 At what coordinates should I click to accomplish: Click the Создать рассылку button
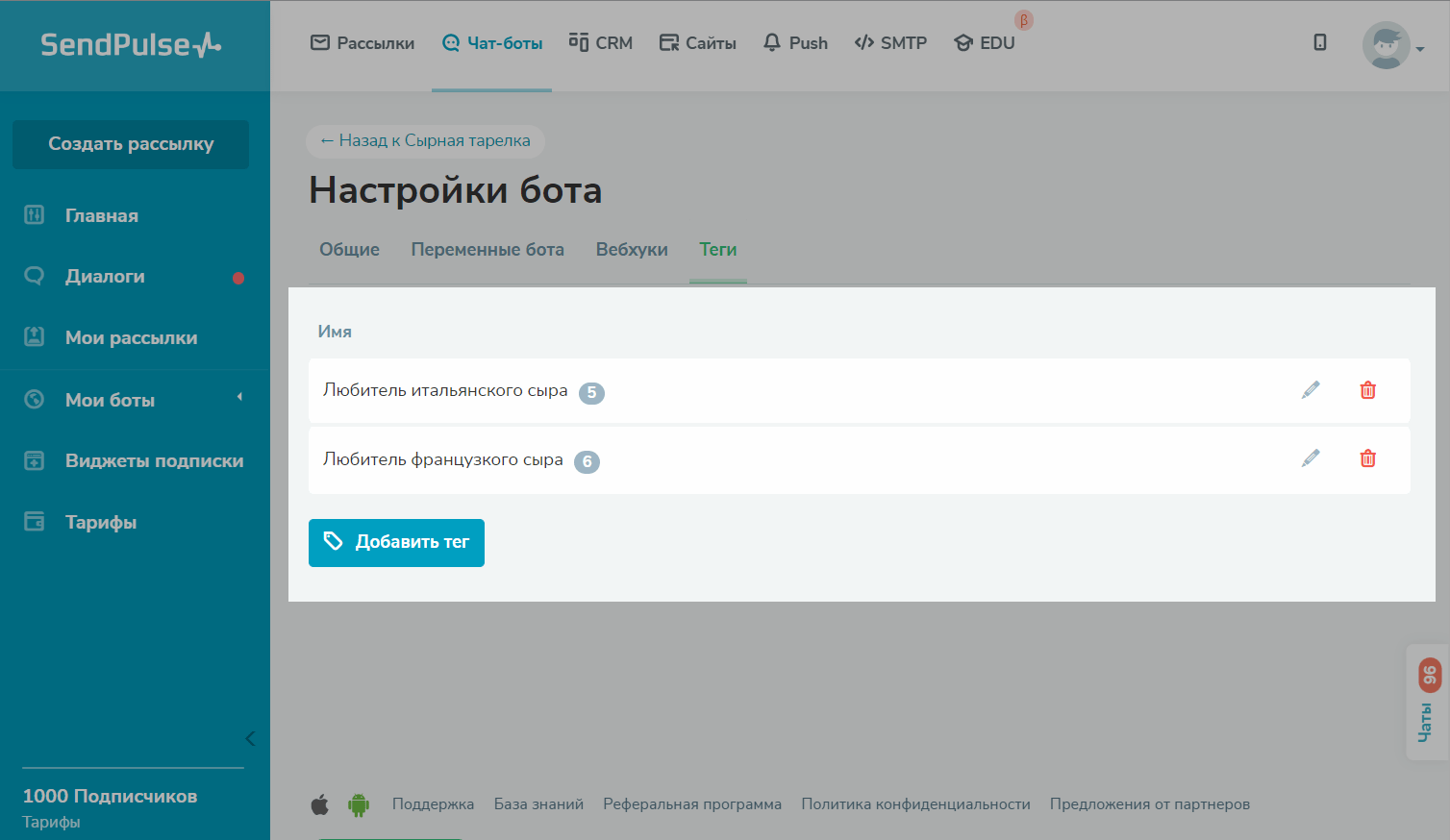click(x=131, y=144)
